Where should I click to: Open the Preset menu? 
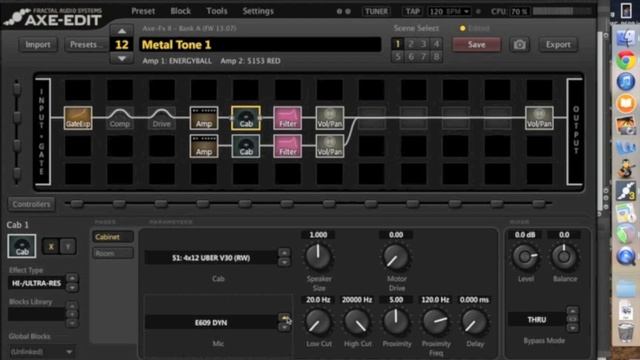click(x=143, y=11)
